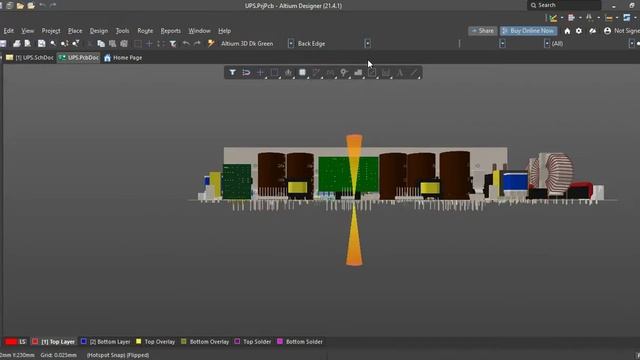640x360 pixels.
Task: Click the Align objects icon in Active Bar
Action: pos(288,73)
